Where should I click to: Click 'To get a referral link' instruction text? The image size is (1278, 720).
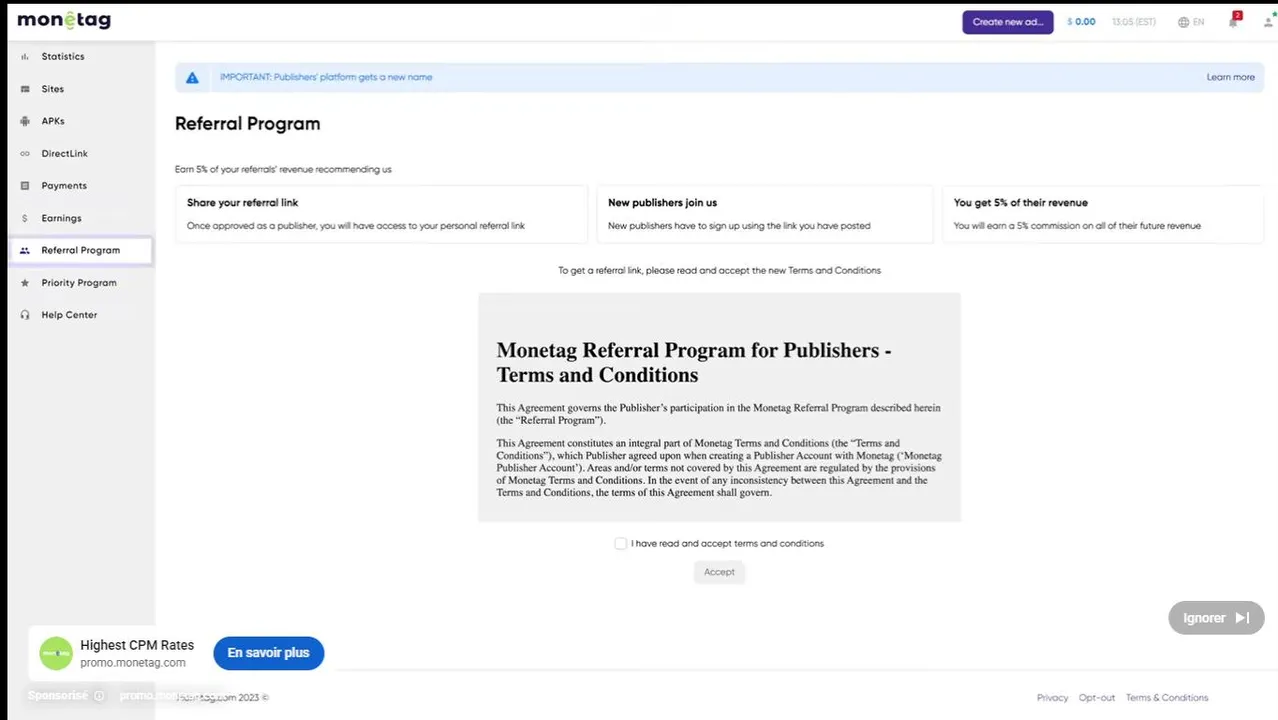pos(719,271)
